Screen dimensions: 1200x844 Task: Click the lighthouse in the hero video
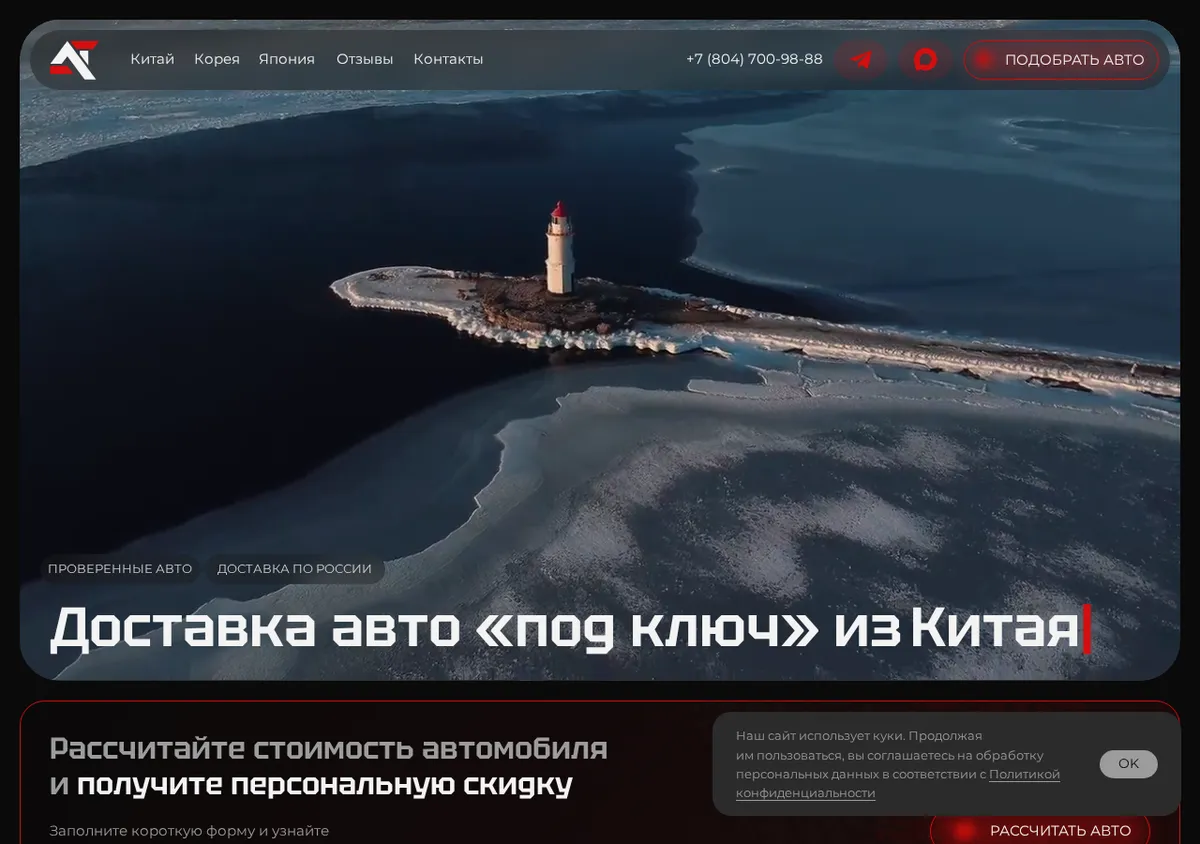[560, 248]
